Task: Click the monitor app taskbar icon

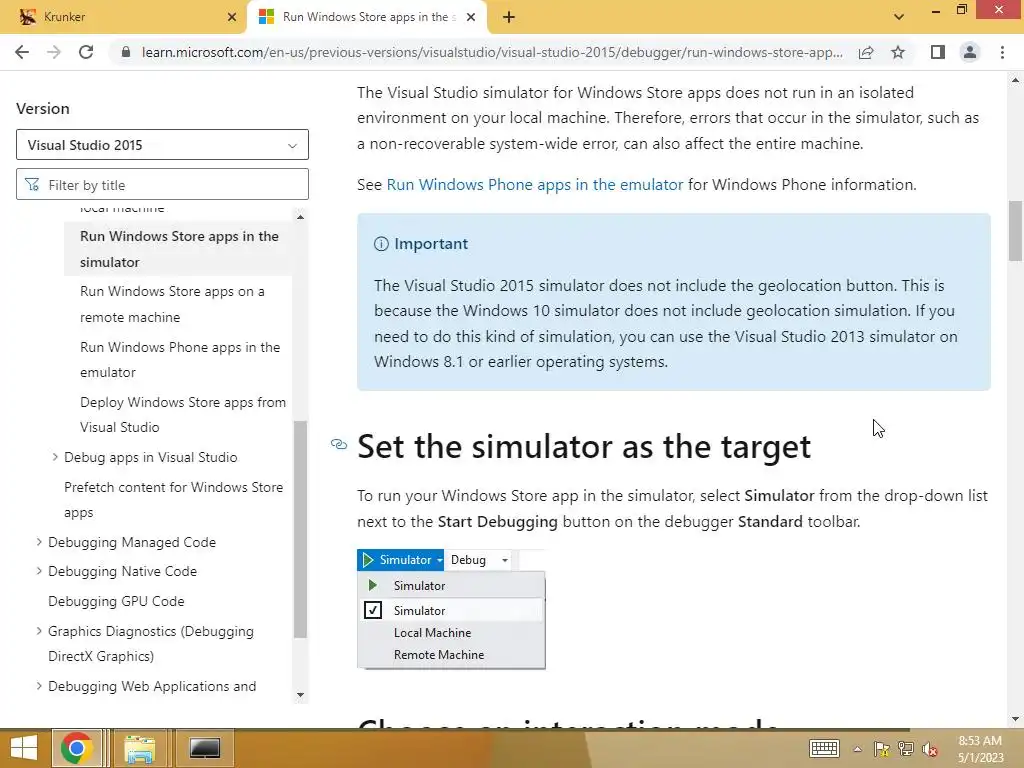Action: 204,748
